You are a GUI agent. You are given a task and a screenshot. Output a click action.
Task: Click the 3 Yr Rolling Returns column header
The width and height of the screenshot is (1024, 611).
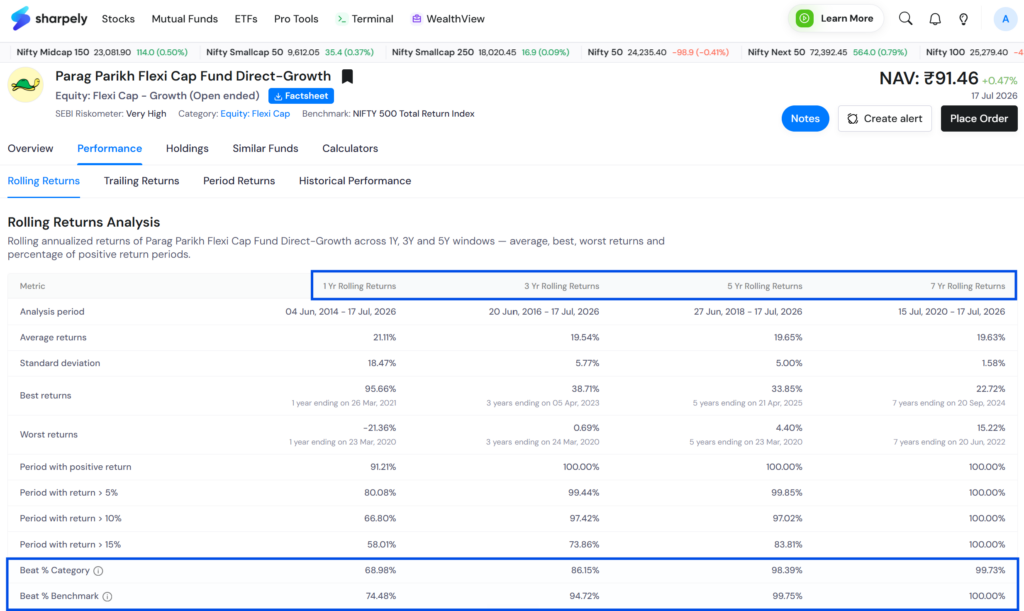[x=562, y=286]
